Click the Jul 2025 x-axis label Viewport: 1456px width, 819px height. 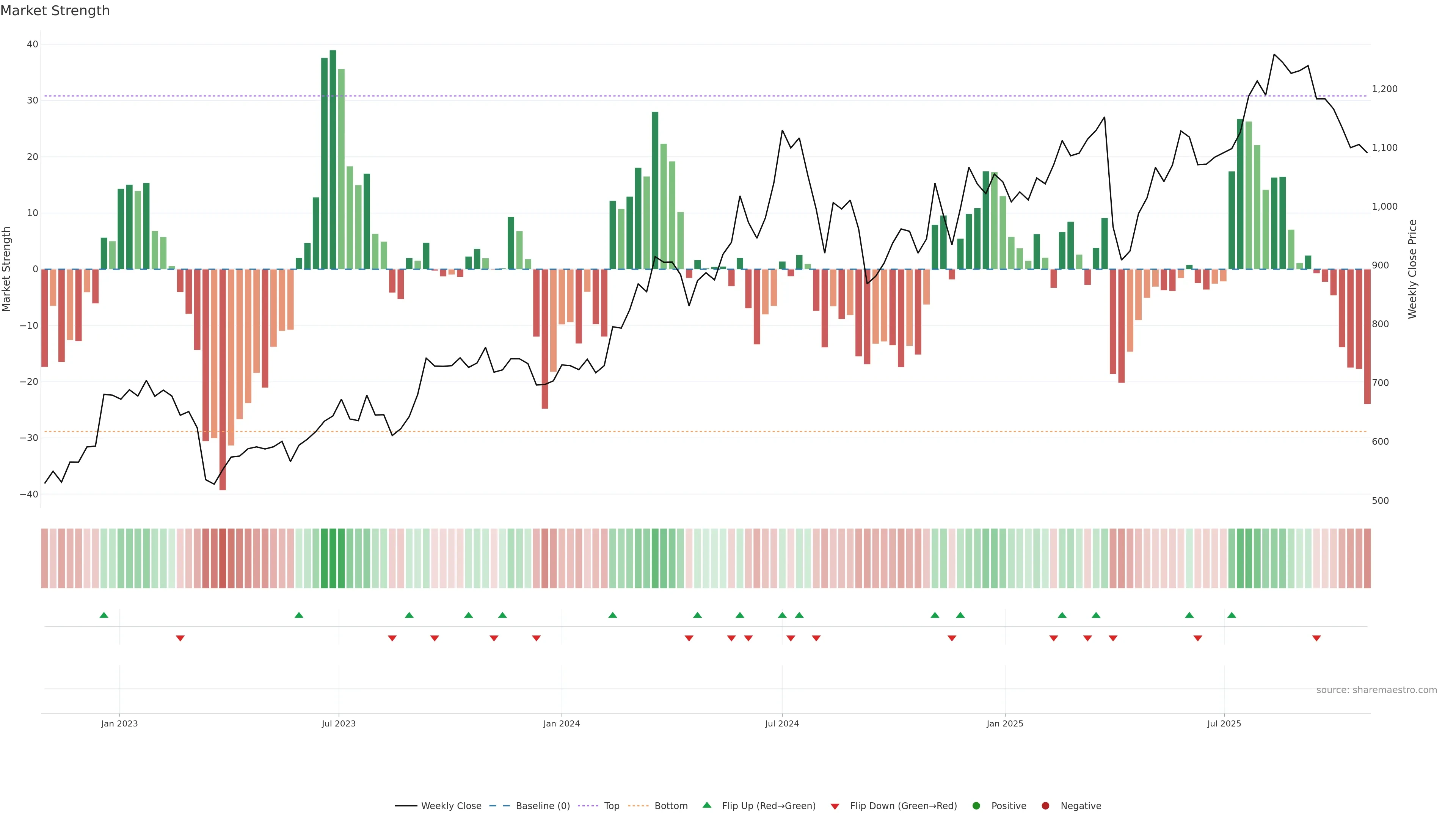point(1224,723)
